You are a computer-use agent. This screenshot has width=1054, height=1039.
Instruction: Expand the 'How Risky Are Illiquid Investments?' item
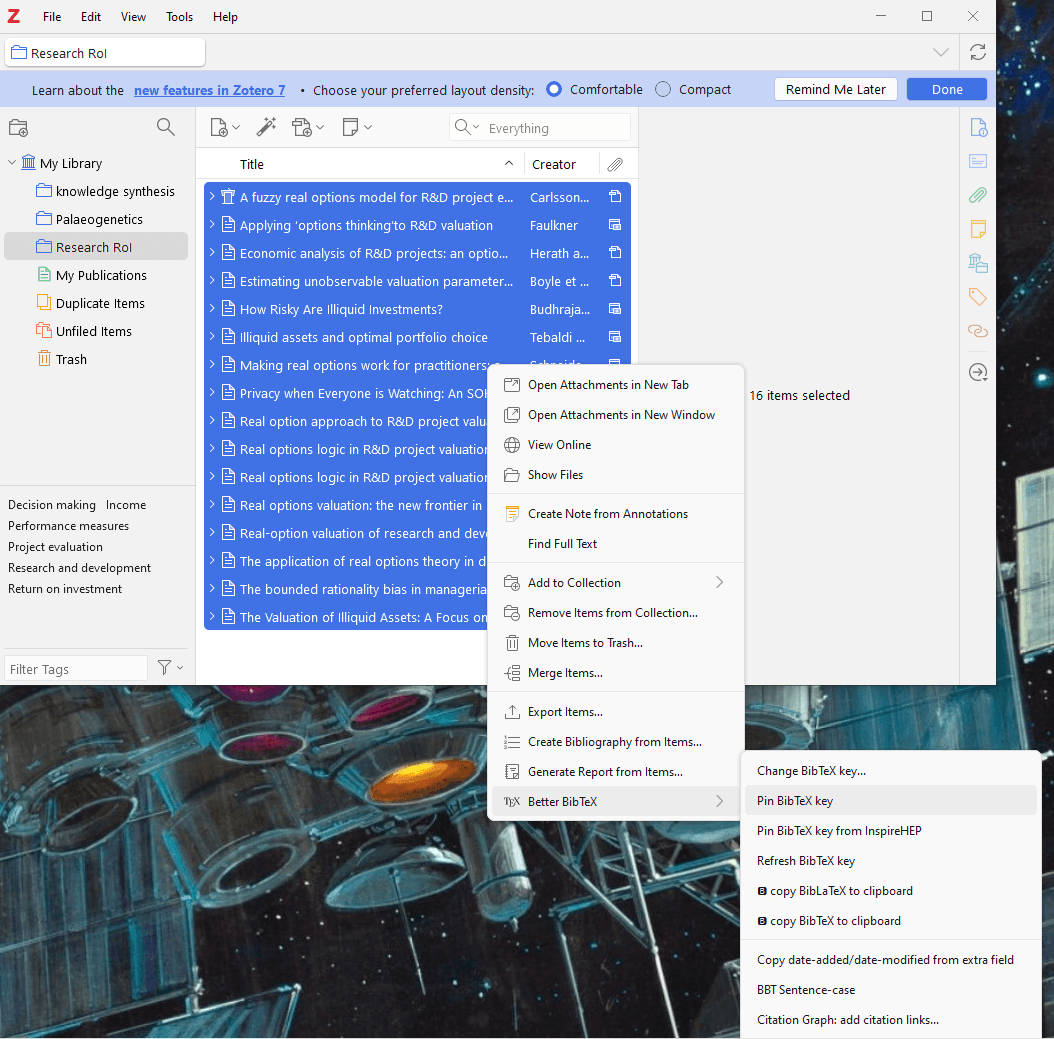point(212,308)
